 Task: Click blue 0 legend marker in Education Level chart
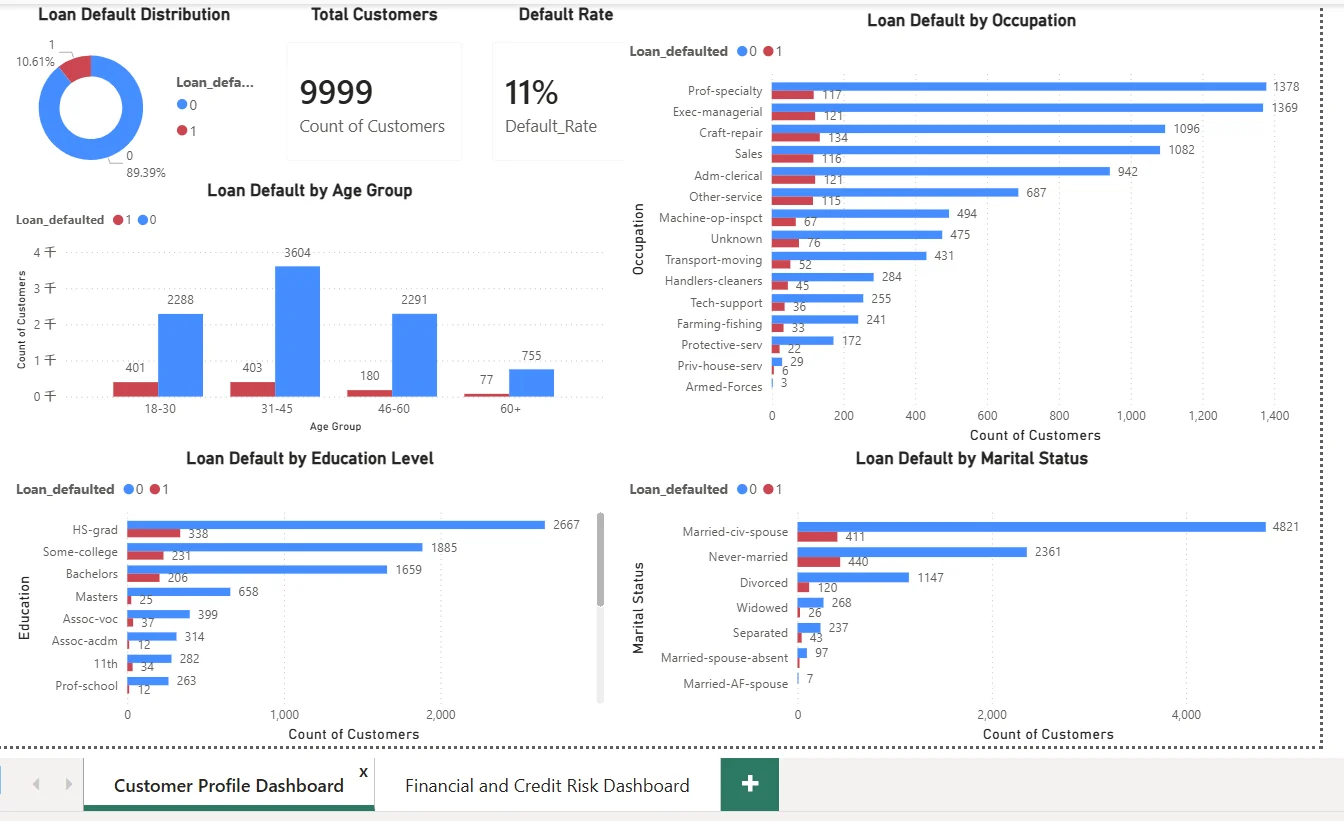coord(129,489)
